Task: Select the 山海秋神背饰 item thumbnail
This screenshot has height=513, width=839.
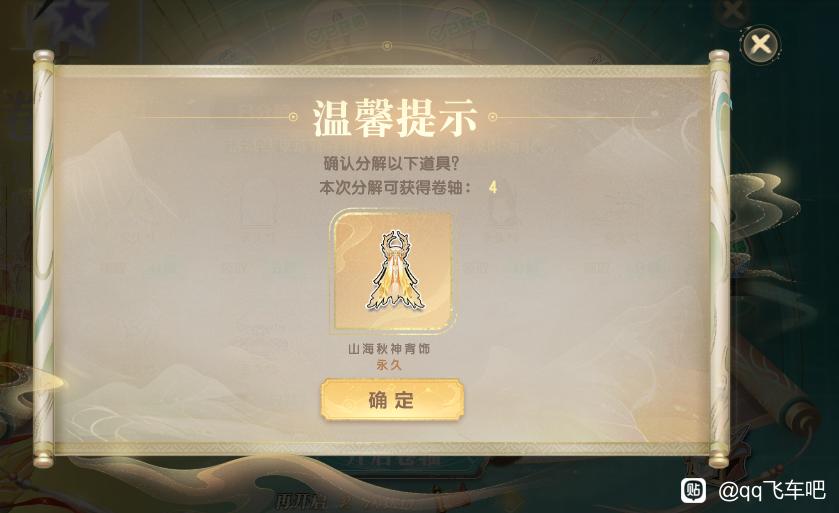Action: click(393, 271)
